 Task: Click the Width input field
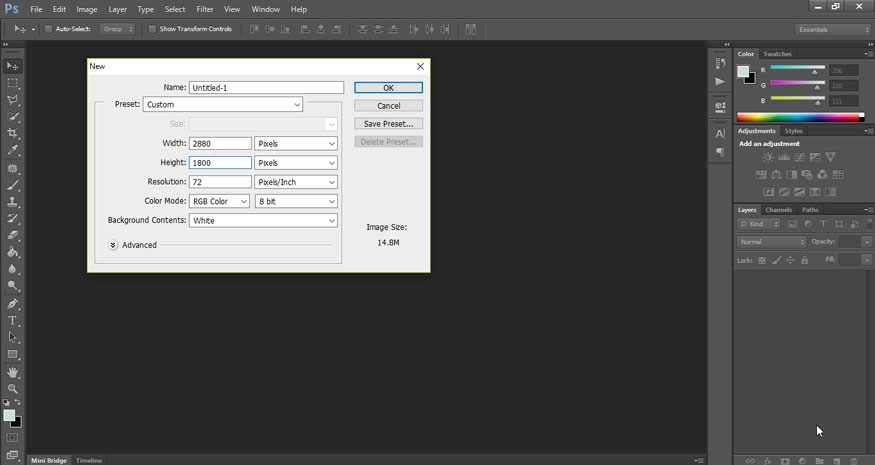click(220, 144)
